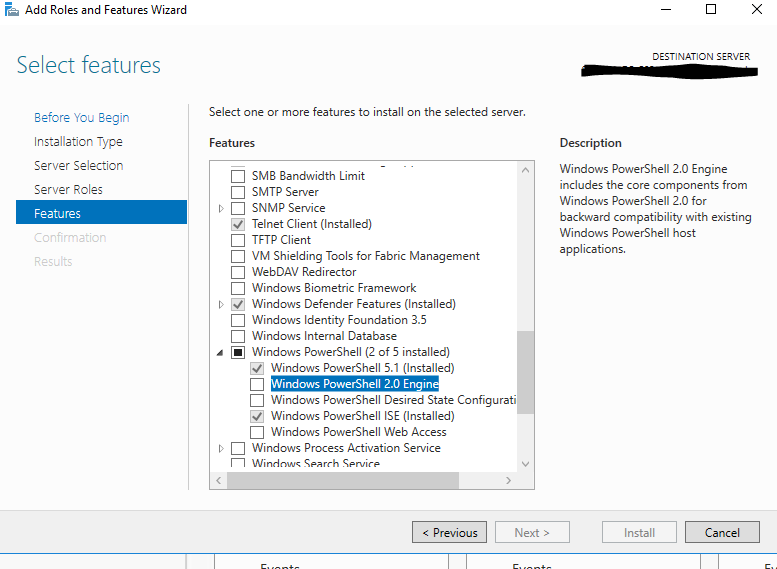Image resolution: width=777 pixels, height=569 pixels.
Task: Enable Windows PowerShell Desired State Configuration checkbox
Action: point(257,400)
